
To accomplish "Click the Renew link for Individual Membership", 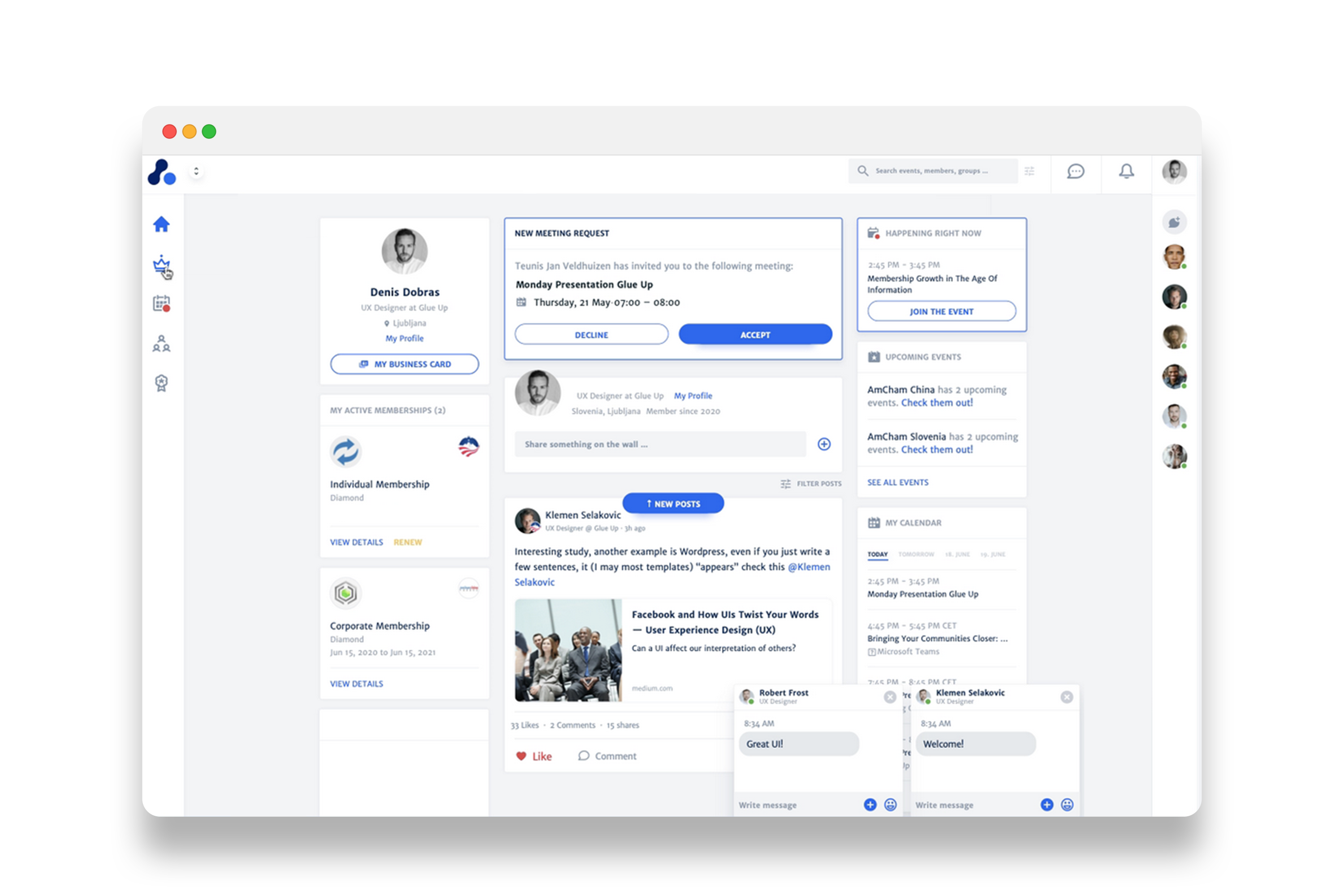I will pos(408,541).
